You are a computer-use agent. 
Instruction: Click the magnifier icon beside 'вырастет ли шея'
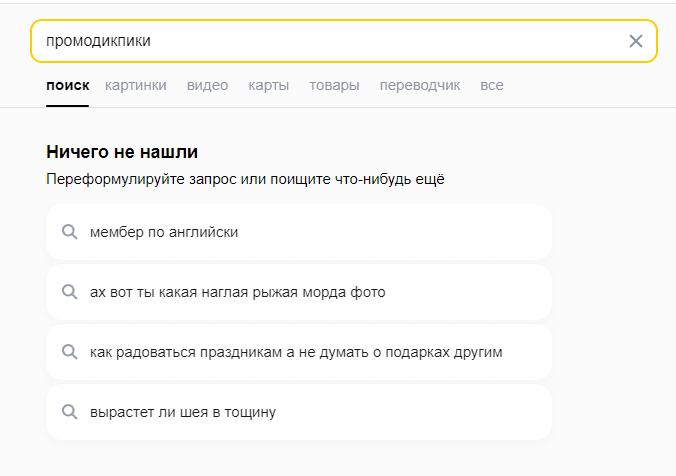click(x=70, y=412)
